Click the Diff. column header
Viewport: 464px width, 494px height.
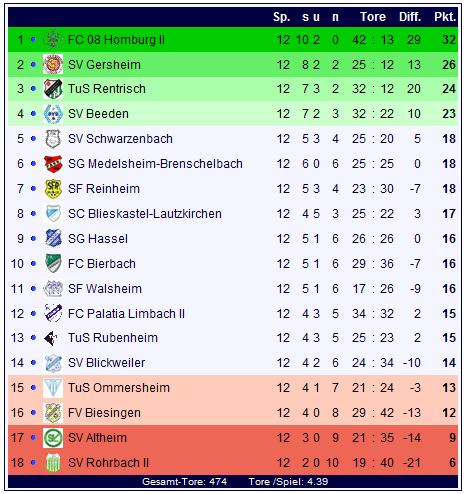[x=410, y=17]
